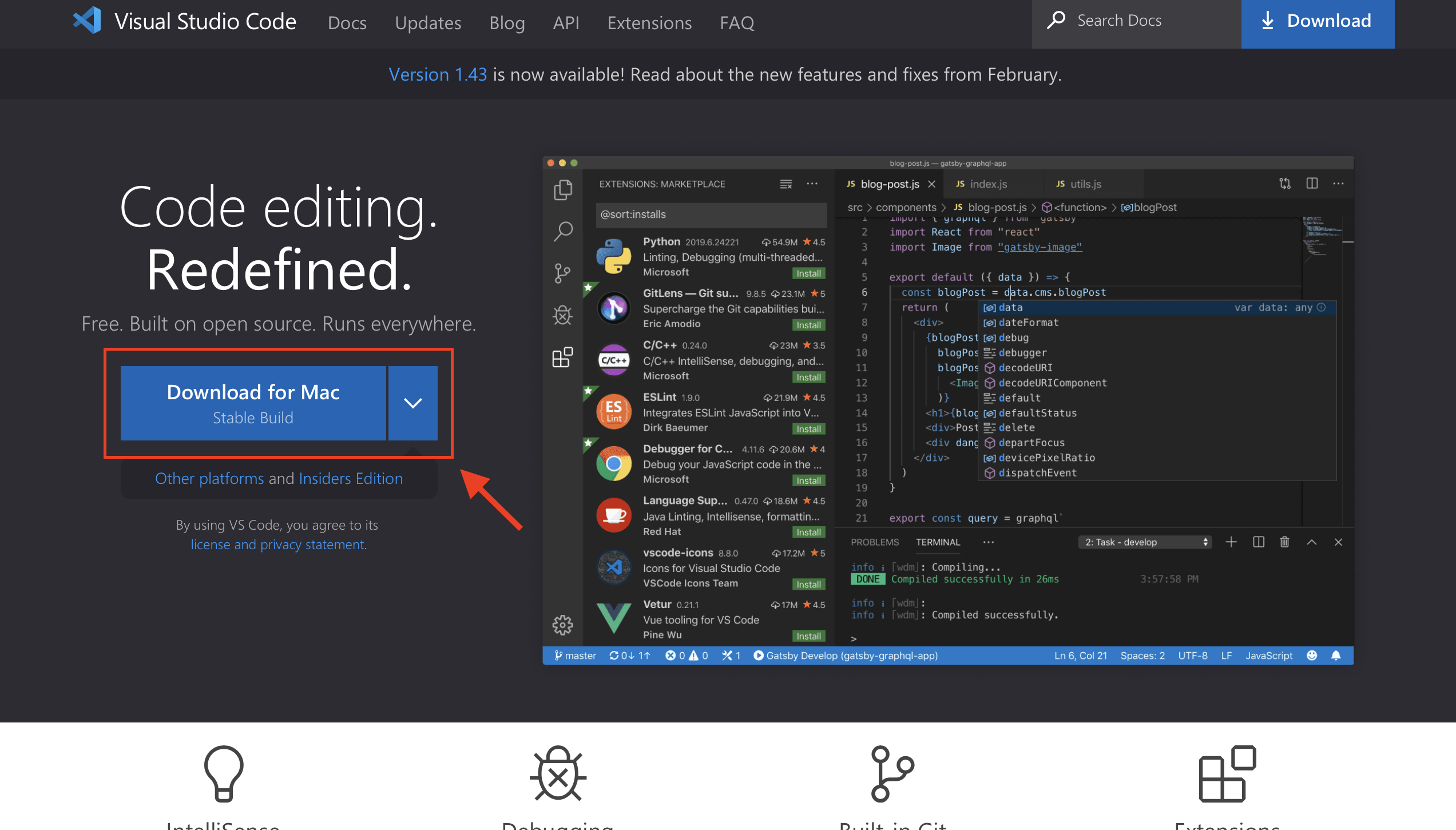Screen dimensions: 1456x830
Task: Click the @sort:installs search box
Action: (711, 214)
